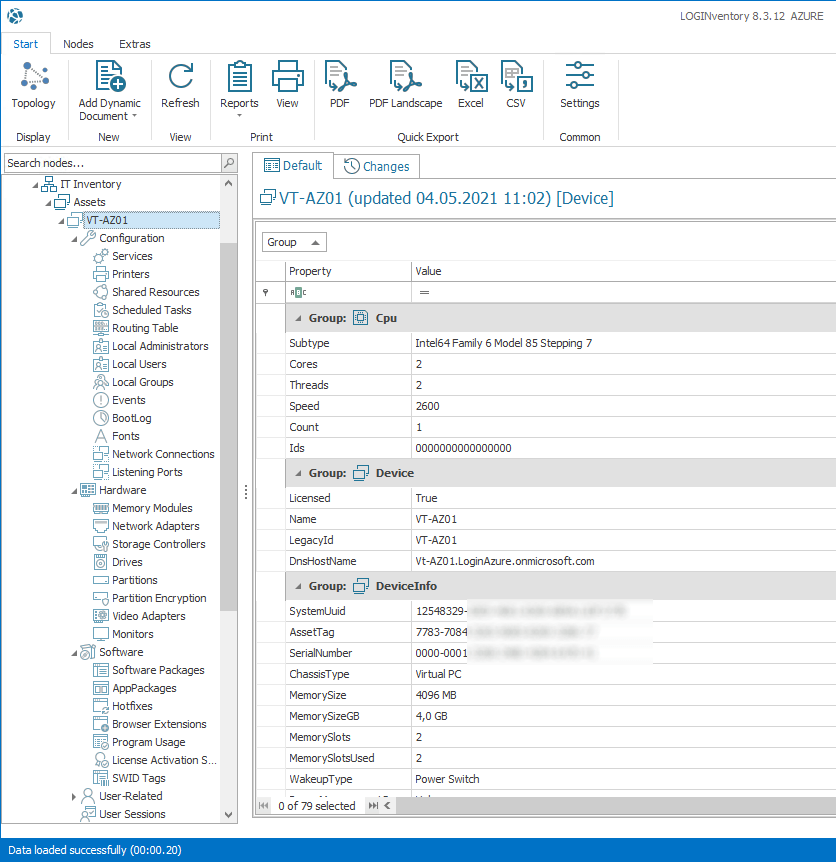This screenshot has height=862, width=836.
Task: Expand the User-Related tree node
Action: click(75, 797)
